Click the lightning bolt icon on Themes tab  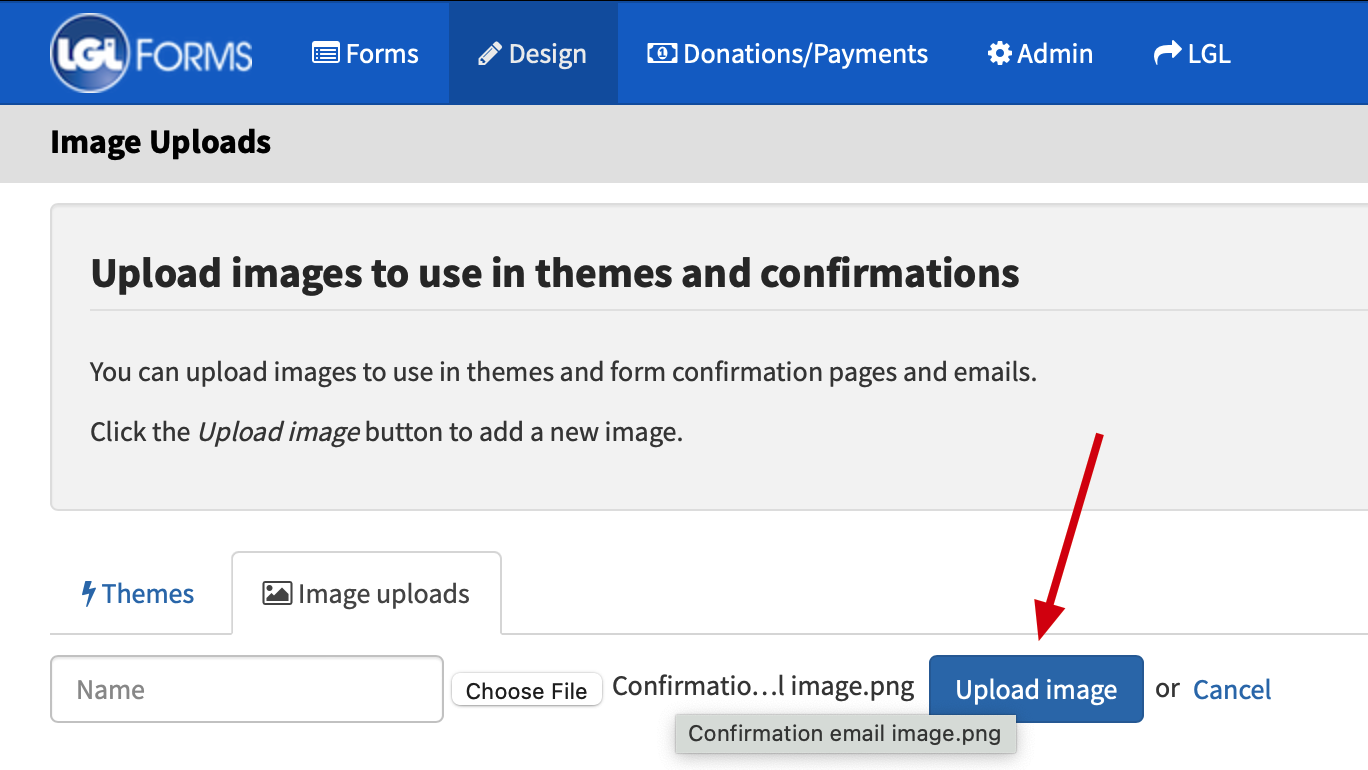click(x=88, y=593)
